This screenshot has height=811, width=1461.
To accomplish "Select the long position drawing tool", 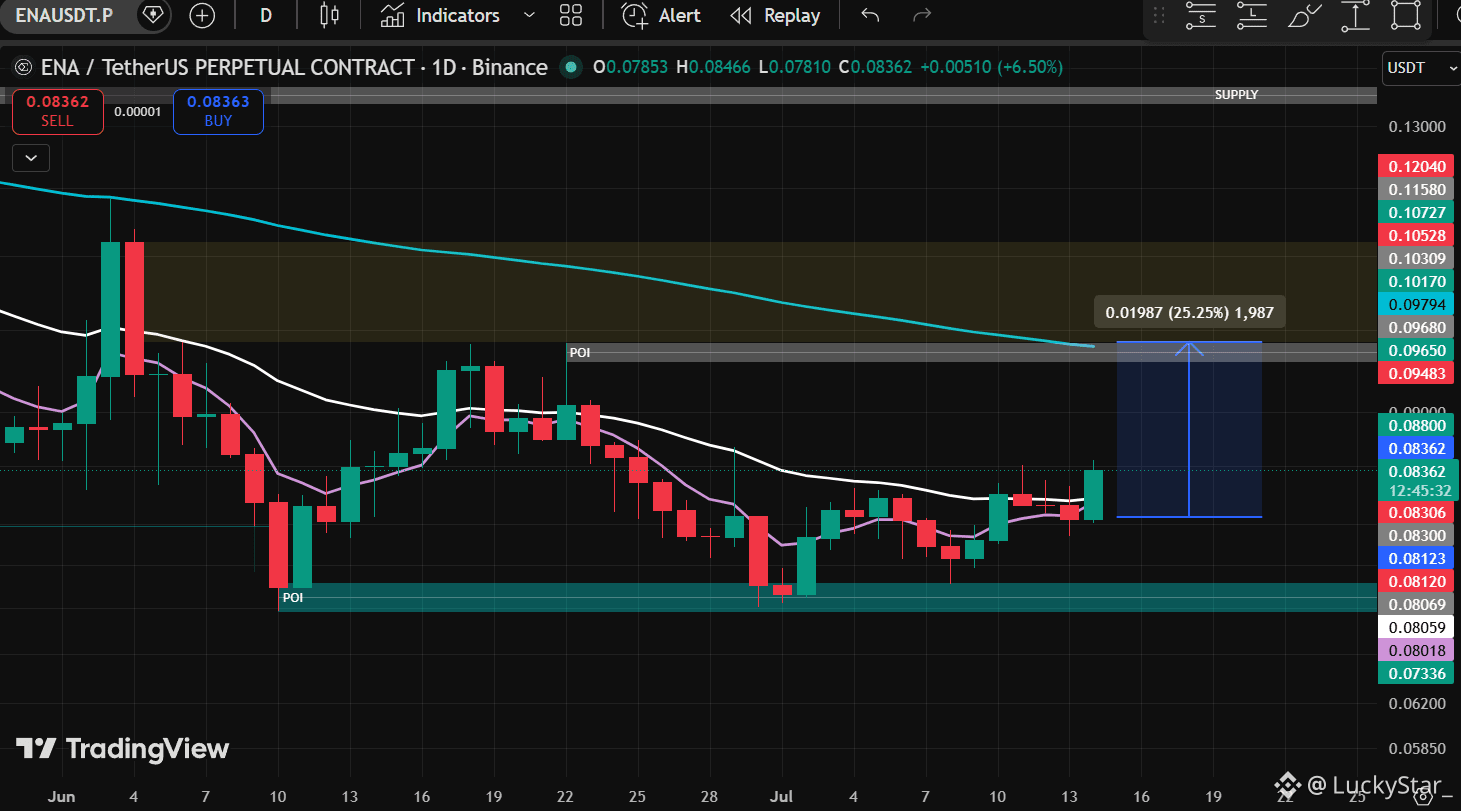I will click(x=1252, y=15).
